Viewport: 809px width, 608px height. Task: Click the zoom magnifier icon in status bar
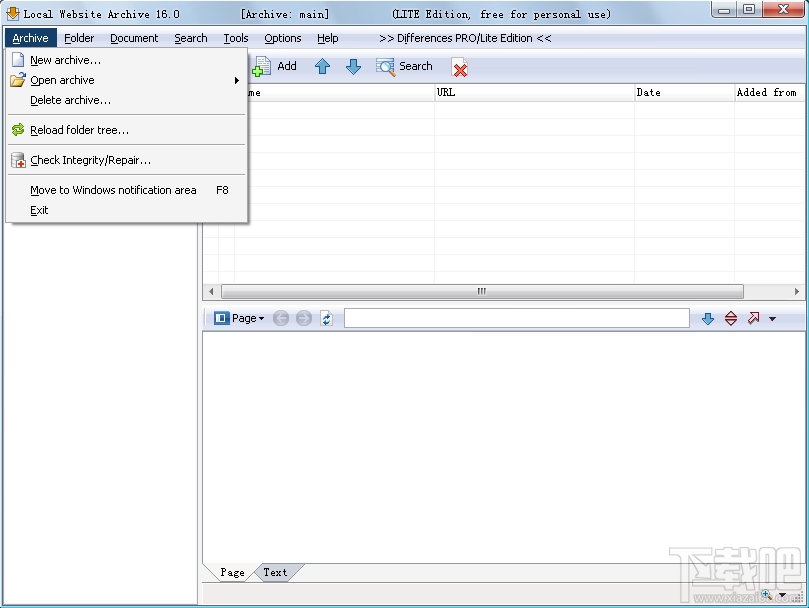(766, 595)
